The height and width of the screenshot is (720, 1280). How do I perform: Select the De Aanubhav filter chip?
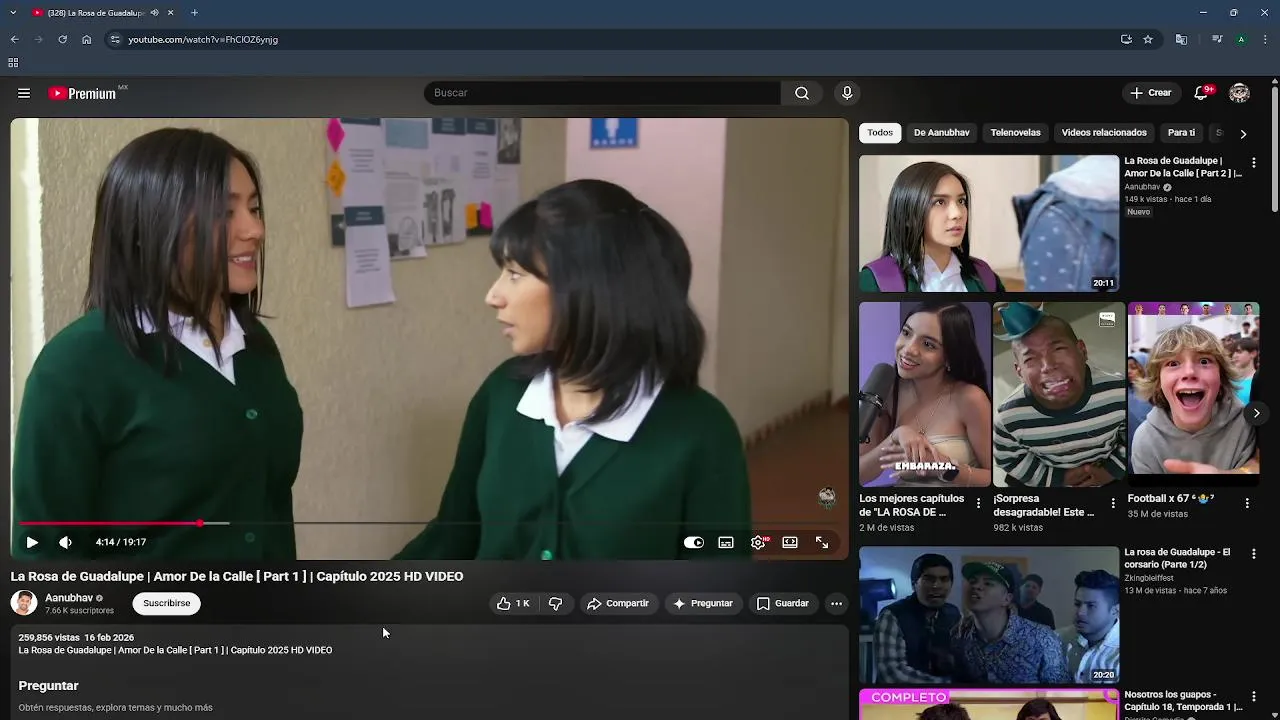pyautogui.click(x=942, y=132)
